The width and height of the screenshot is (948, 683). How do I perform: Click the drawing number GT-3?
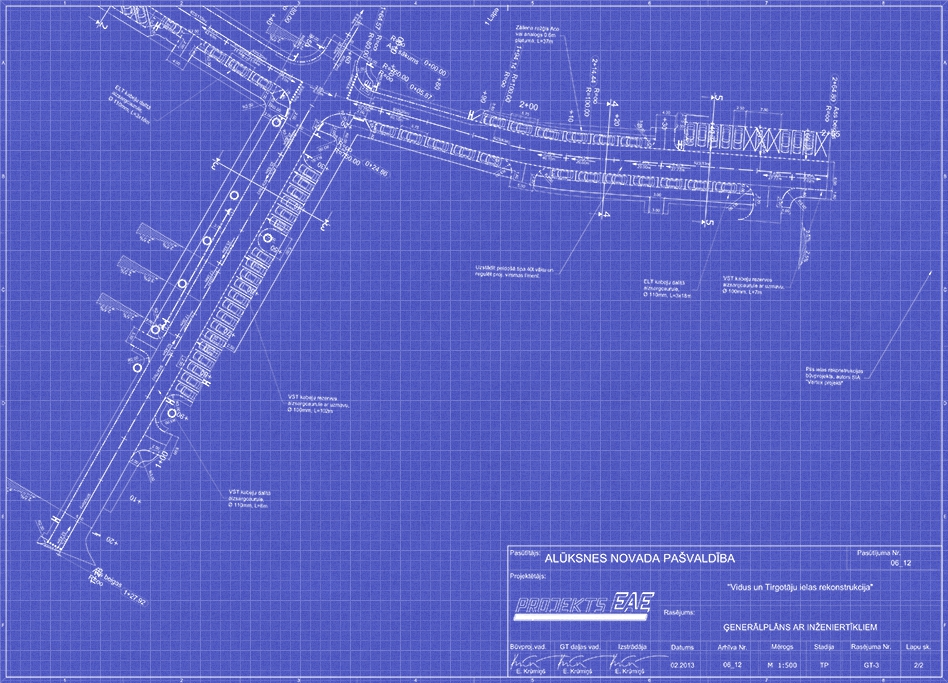870,665
